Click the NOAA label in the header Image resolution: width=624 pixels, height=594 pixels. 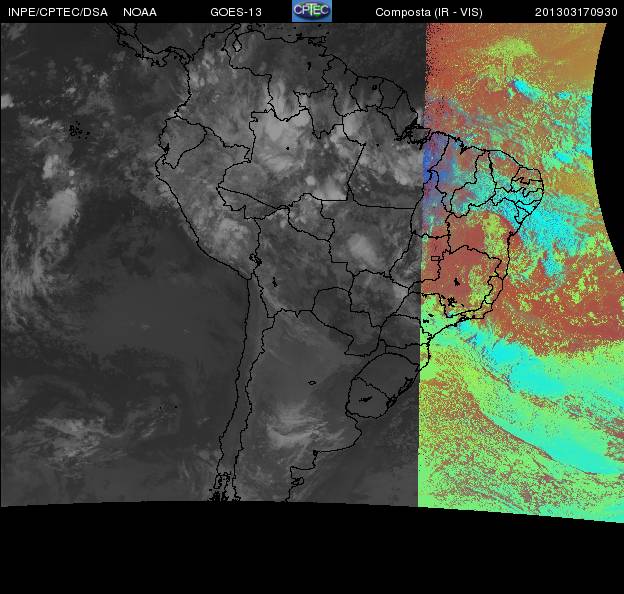[x=140, y=12]
